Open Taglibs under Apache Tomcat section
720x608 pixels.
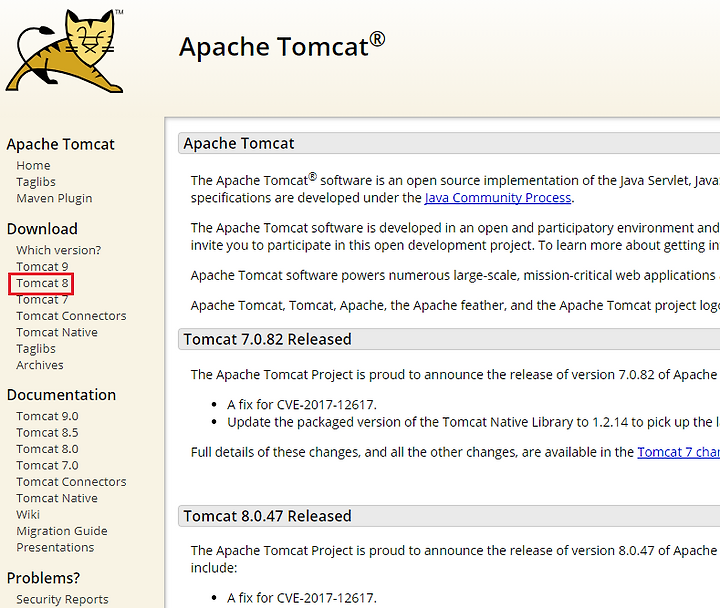(36, 182)
